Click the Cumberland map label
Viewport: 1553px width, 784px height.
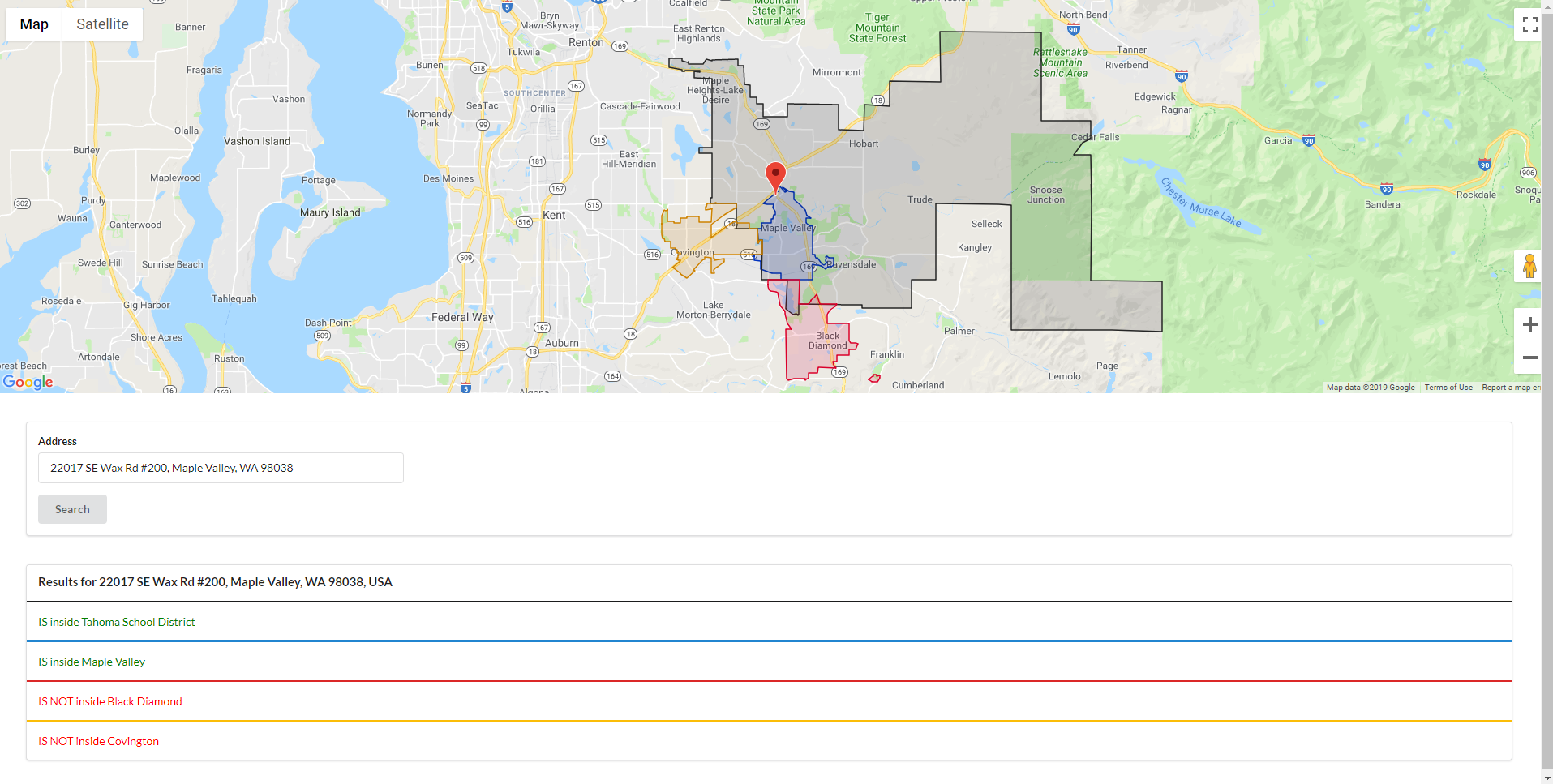(x=918, y=385)
